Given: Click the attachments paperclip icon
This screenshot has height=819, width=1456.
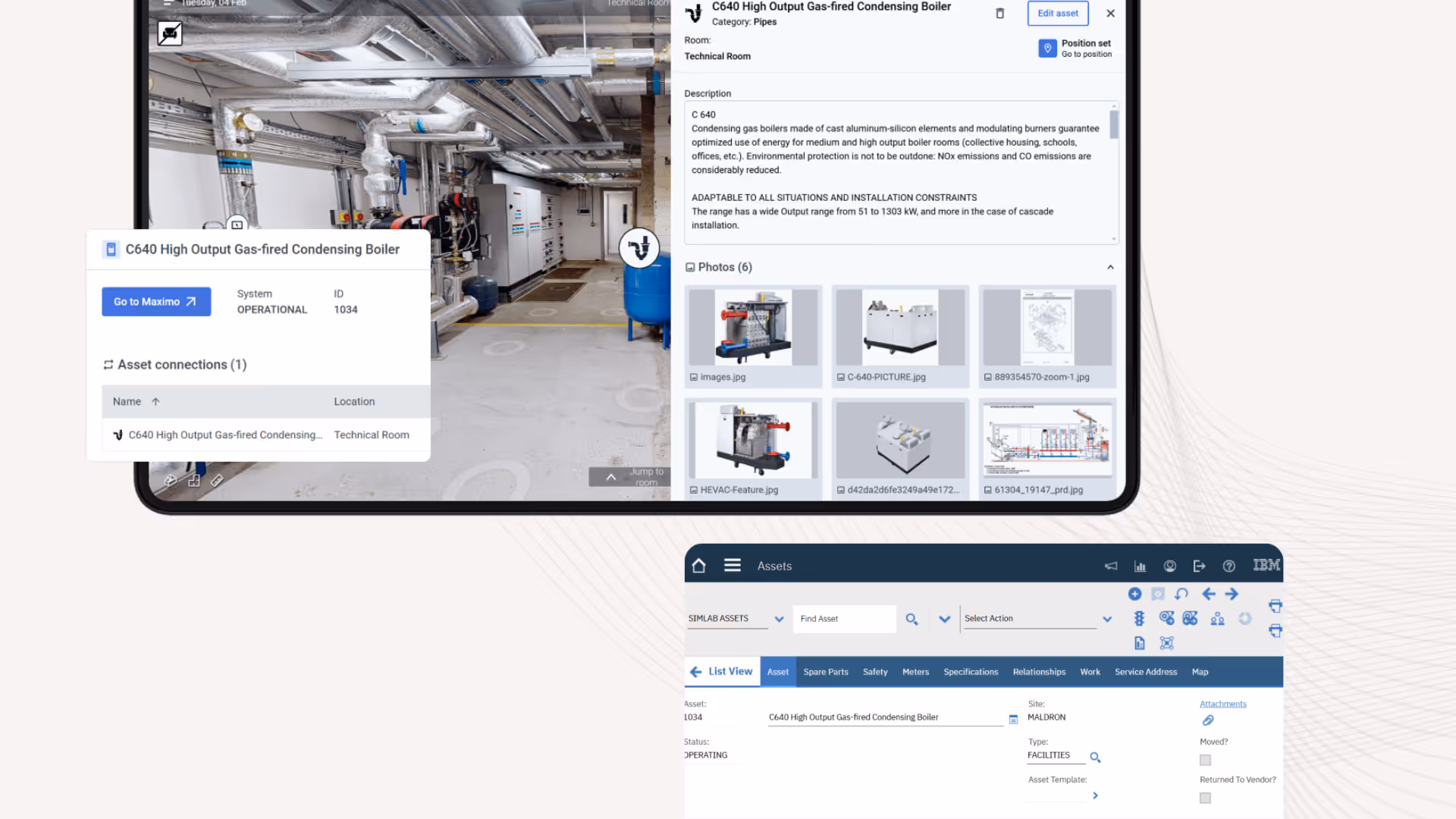Looking at the screenshot, I should pos(1208,720).
